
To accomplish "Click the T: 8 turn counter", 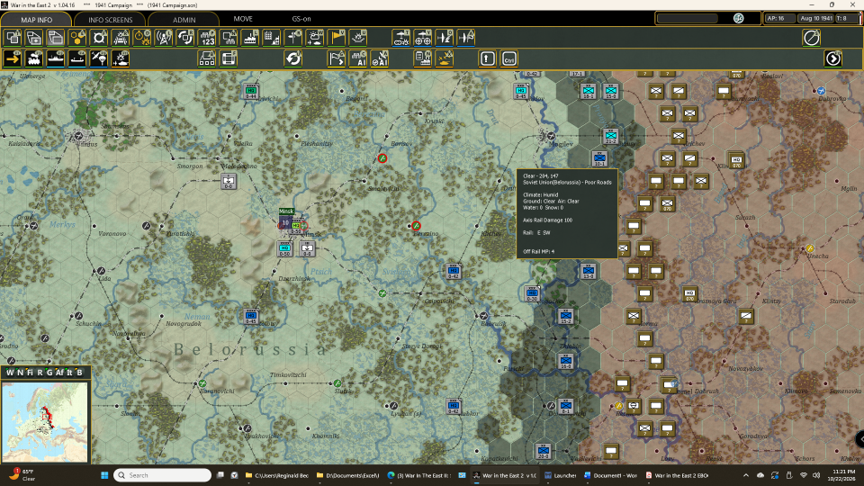I will [x=845, y=18].
